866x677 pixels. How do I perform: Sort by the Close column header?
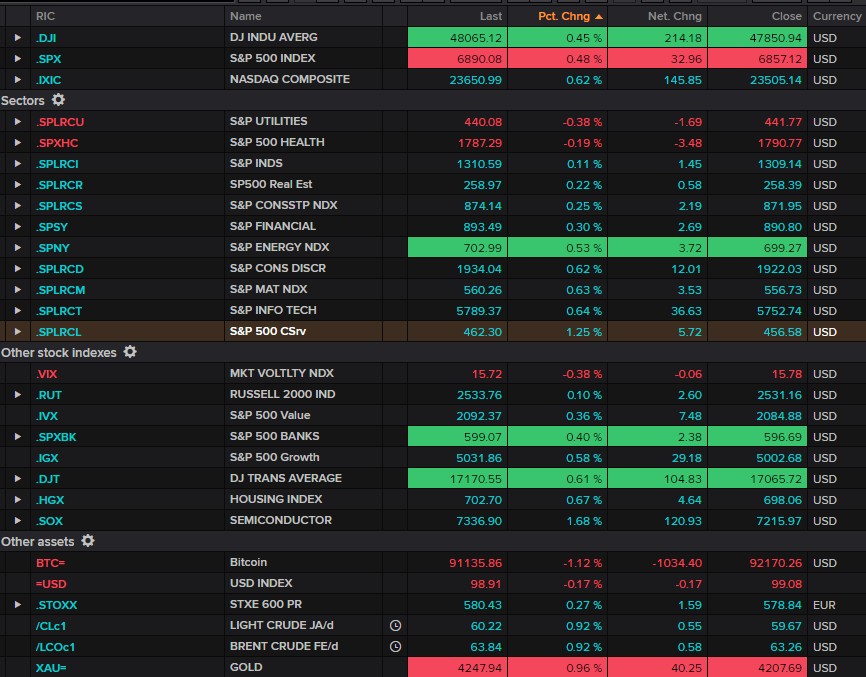(786, 16)
